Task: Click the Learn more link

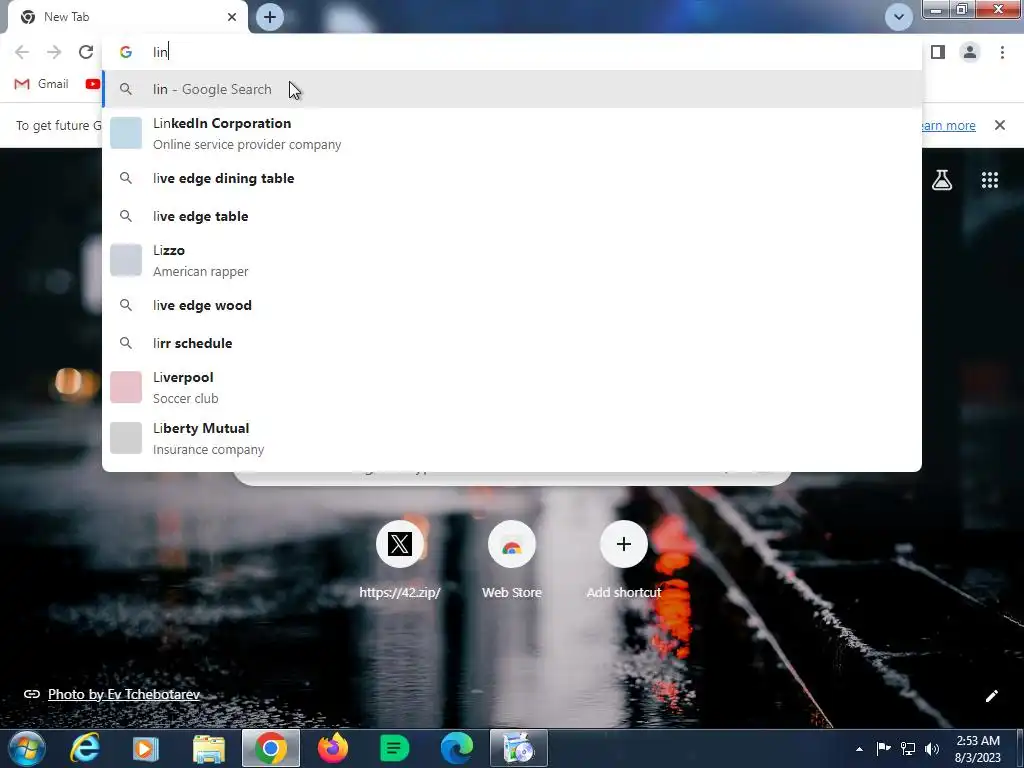Action: coord(948,125)
